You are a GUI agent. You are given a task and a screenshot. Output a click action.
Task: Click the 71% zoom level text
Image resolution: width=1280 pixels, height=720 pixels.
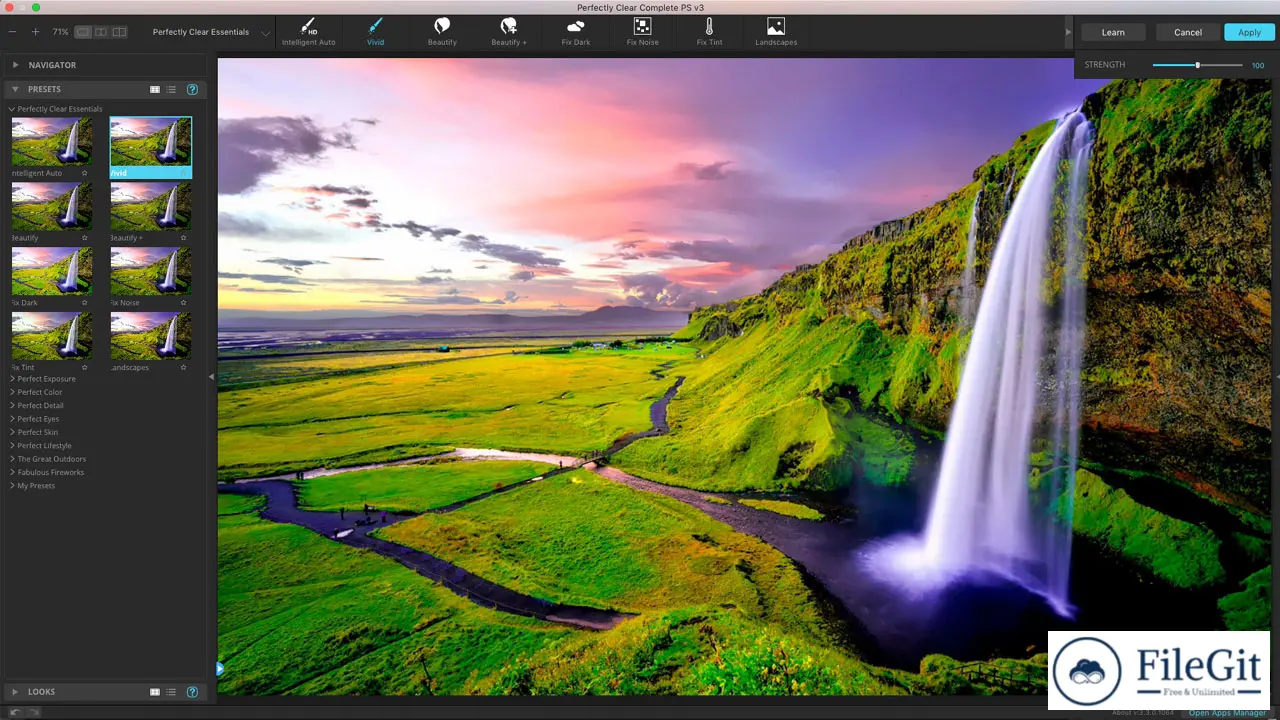click(61, 32)
